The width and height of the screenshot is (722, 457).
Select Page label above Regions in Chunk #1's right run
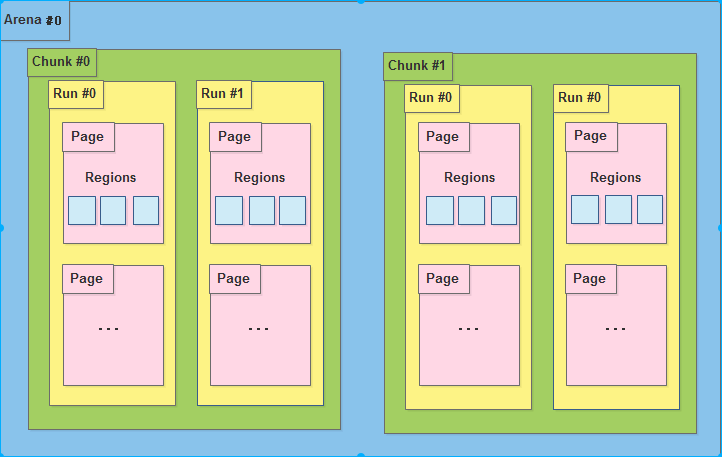pyautogui.click(x=591, y=137)
